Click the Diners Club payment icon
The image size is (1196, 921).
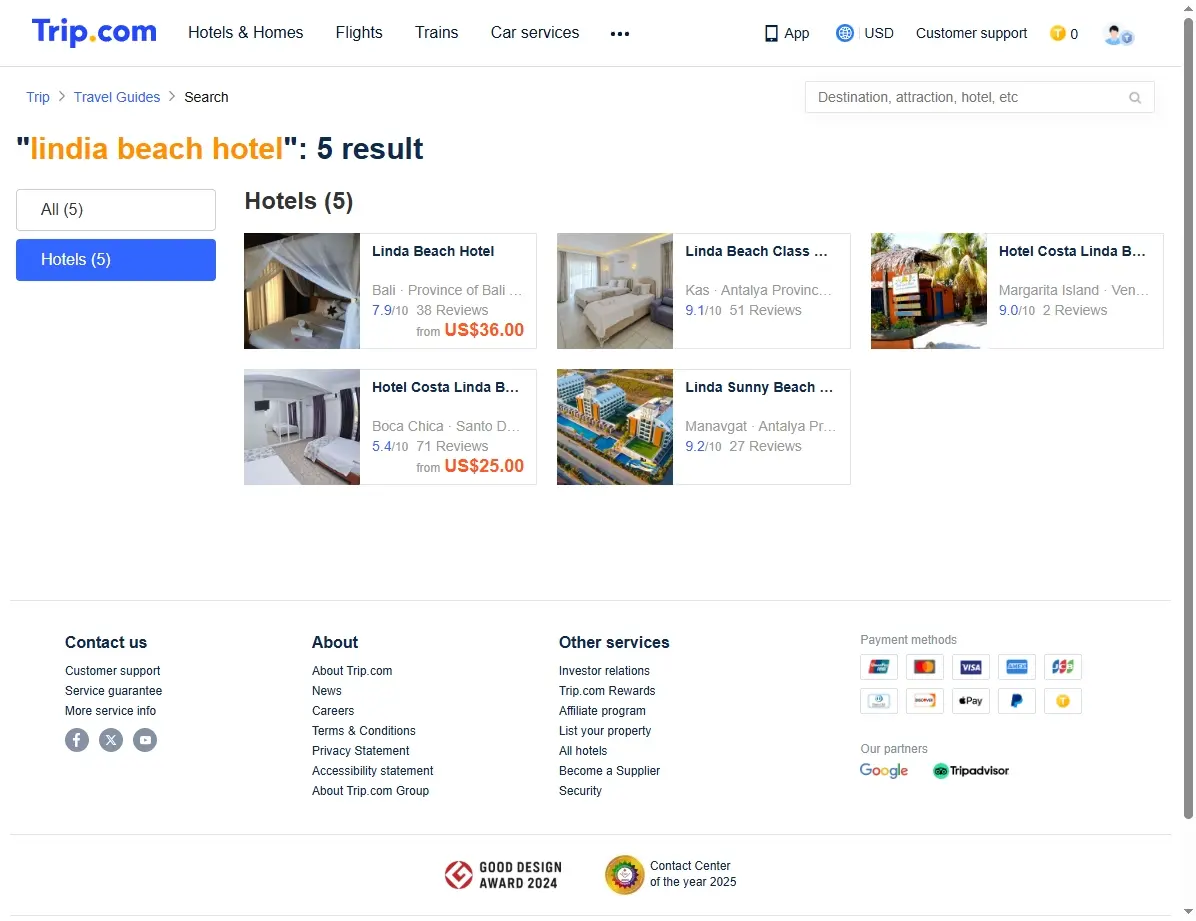click(879, 700)
